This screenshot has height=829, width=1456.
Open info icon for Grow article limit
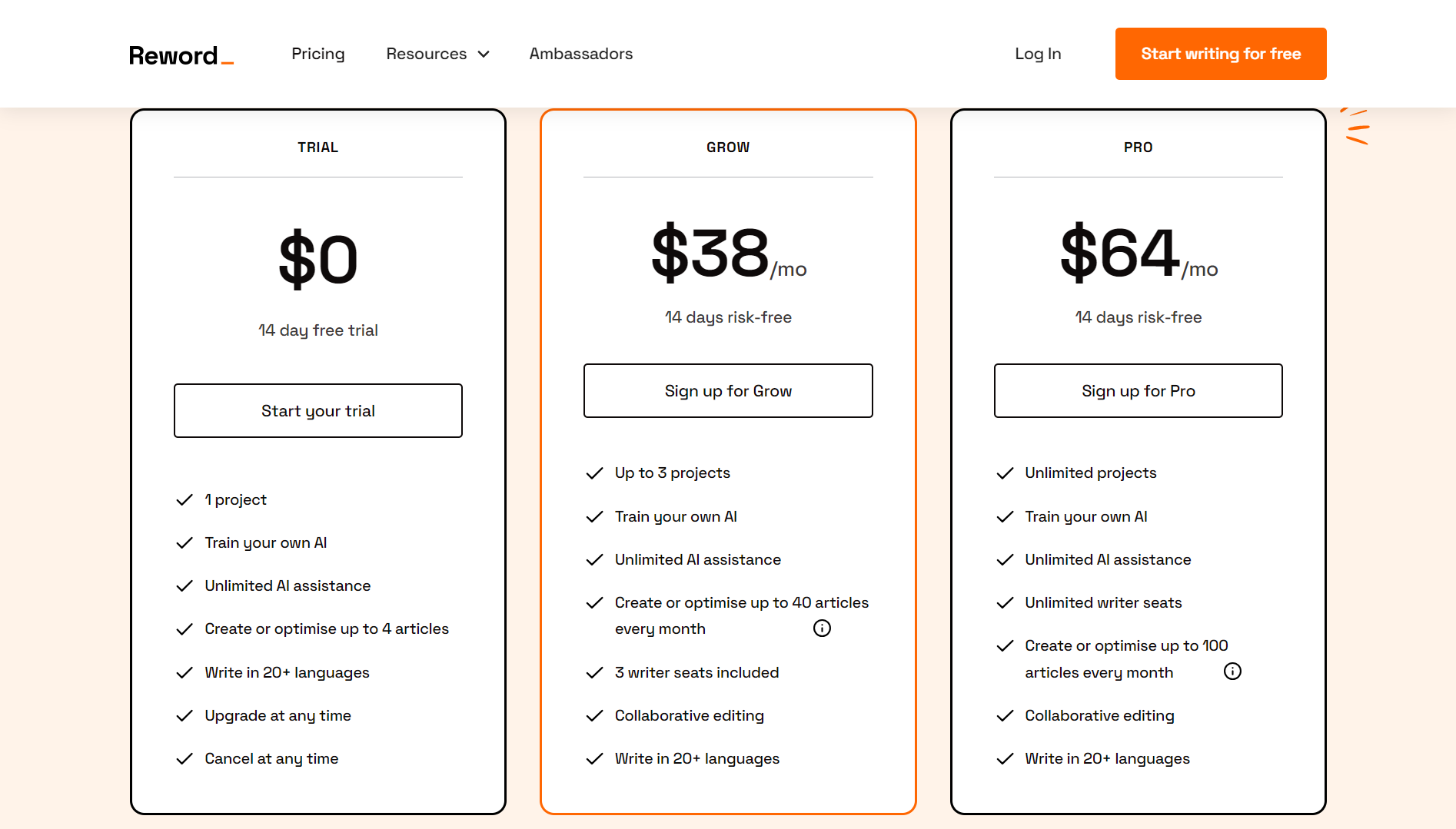(822, 628)
